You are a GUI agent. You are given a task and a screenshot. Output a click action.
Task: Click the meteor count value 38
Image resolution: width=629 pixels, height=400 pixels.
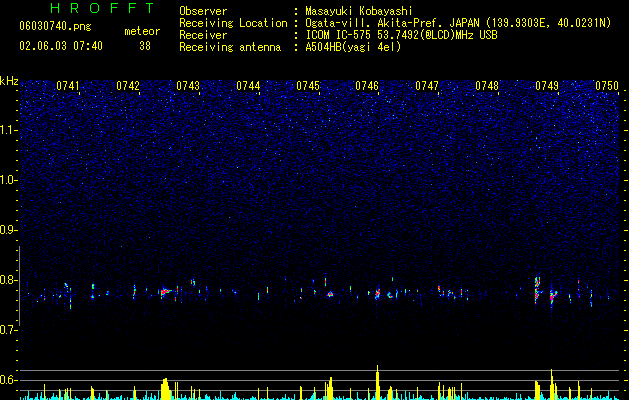point(145,46)
